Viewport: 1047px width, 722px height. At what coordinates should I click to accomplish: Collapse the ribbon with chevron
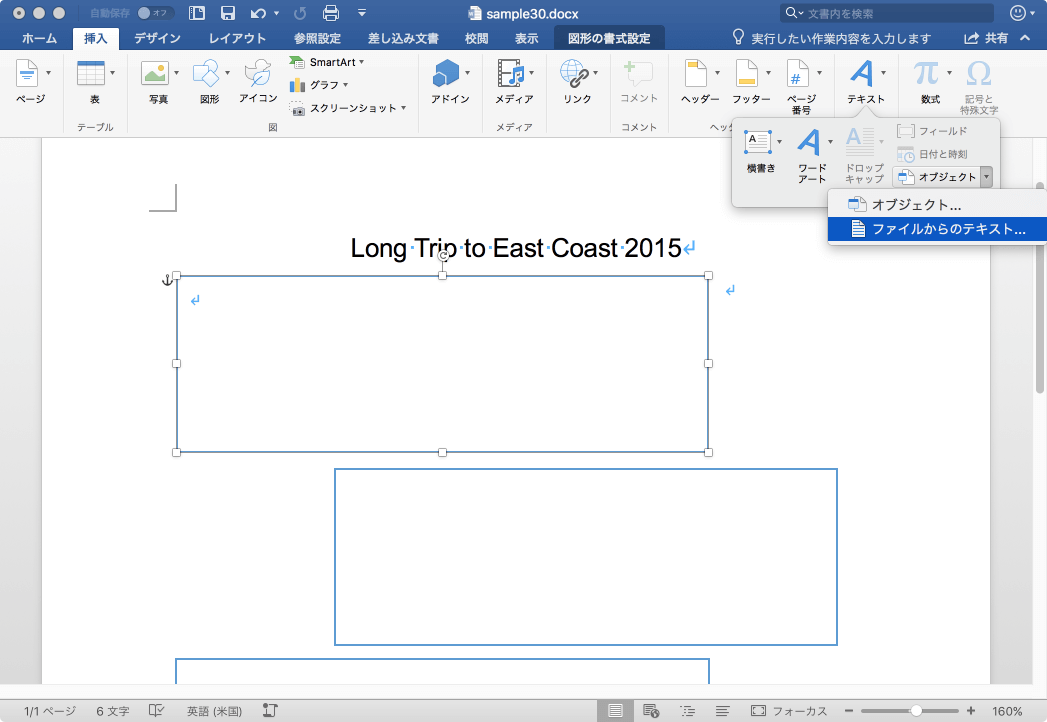pyautogui.click(x=1025, y=38)
